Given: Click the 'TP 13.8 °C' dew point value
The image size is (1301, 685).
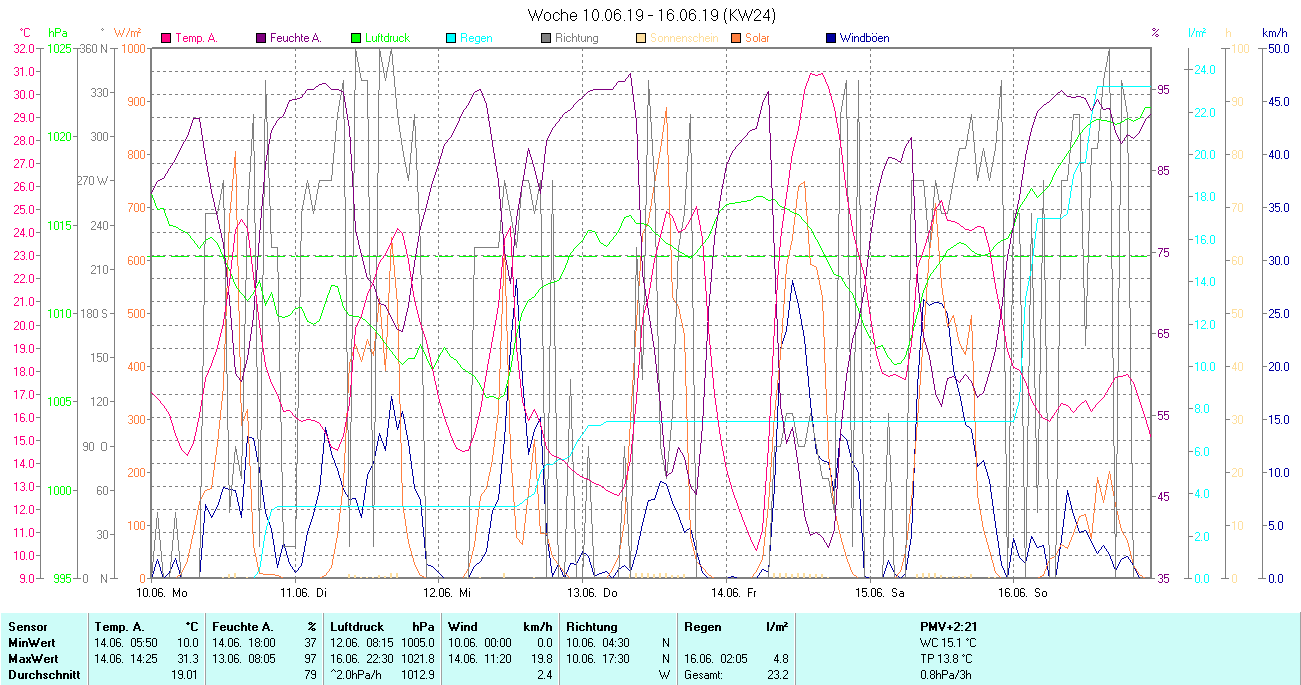Looking at the screenshot, I should coord(948,659).
